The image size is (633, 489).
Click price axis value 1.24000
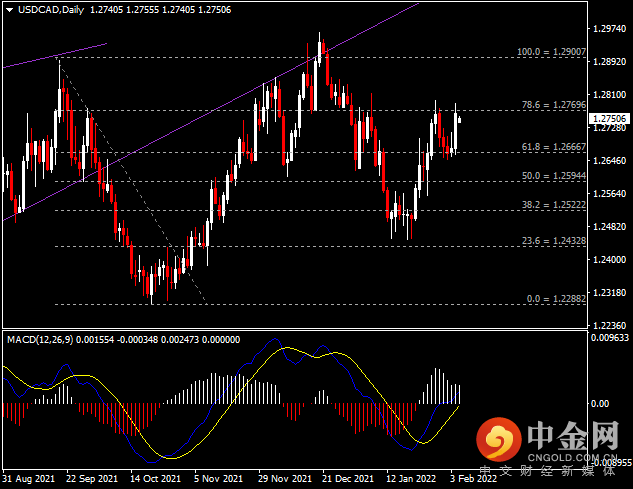click(609, 260)
